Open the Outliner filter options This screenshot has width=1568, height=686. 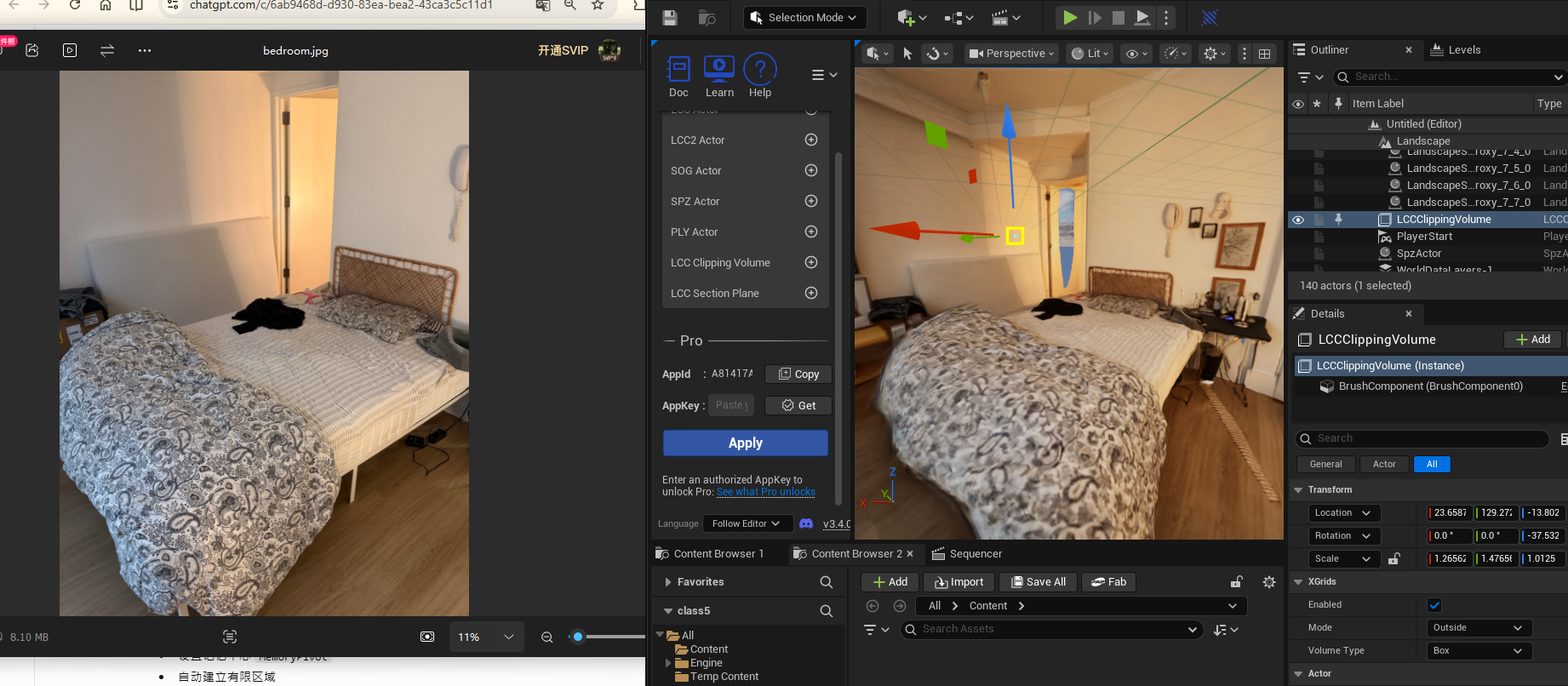coord(1309,77)
